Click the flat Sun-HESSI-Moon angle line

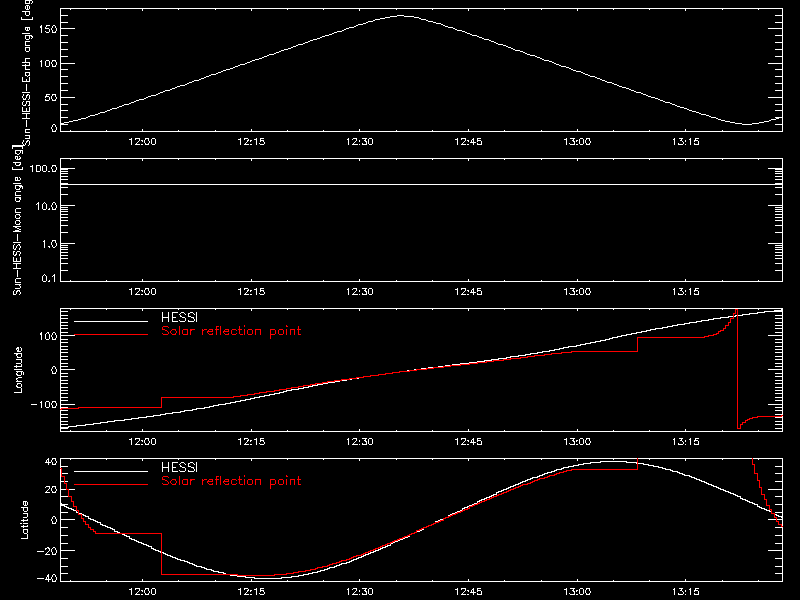click(421, 184)
